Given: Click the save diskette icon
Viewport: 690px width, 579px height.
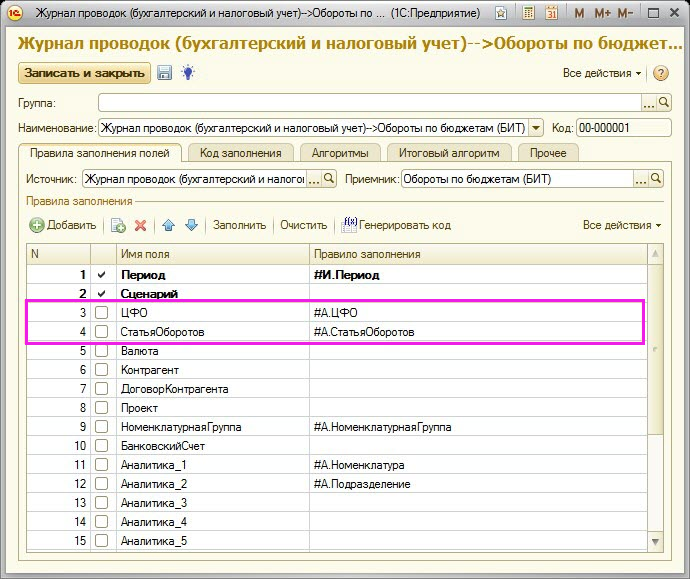Looking at the screenshot, I should tap(164, 73).
